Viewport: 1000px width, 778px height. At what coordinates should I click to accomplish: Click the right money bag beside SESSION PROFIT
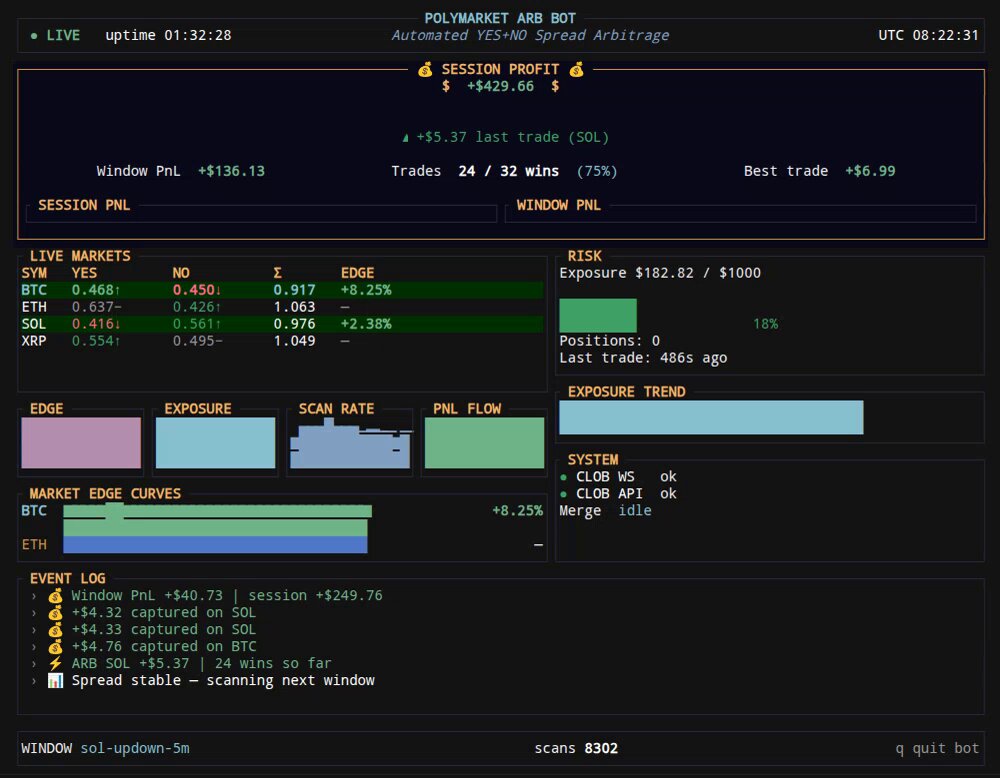(577, 70)
